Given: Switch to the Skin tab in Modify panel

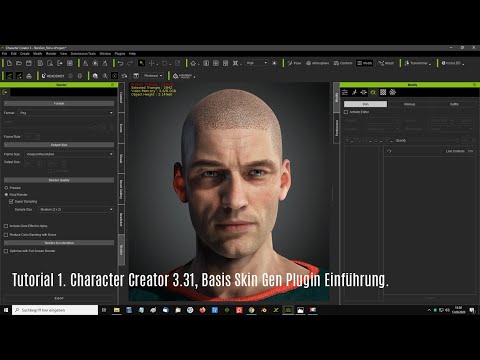Looking at the screenshot, I should pyautogui.click(x=366, y=104).
